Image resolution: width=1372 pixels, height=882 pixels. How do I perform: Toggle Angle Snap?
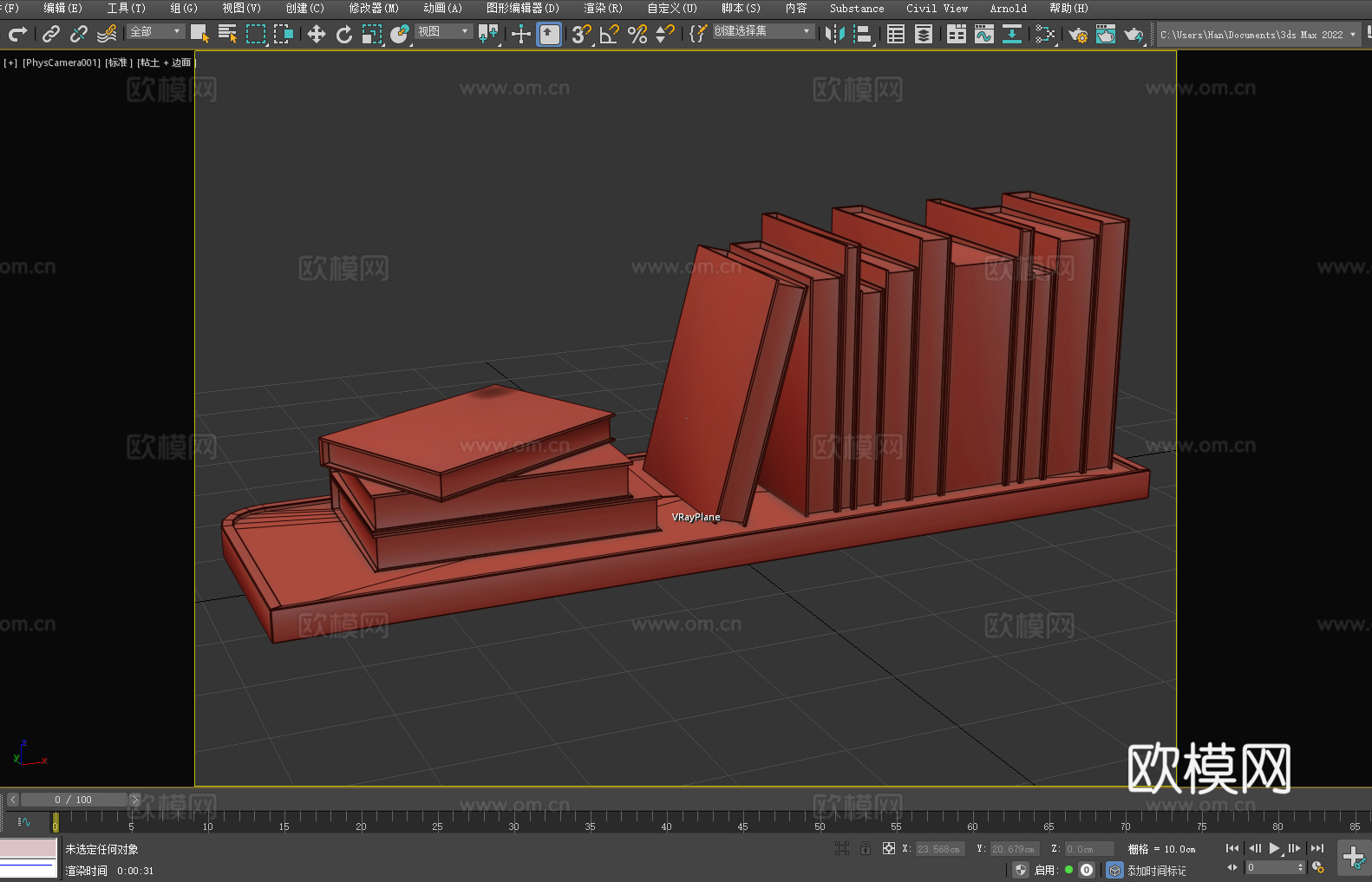(x=610, y=34)
